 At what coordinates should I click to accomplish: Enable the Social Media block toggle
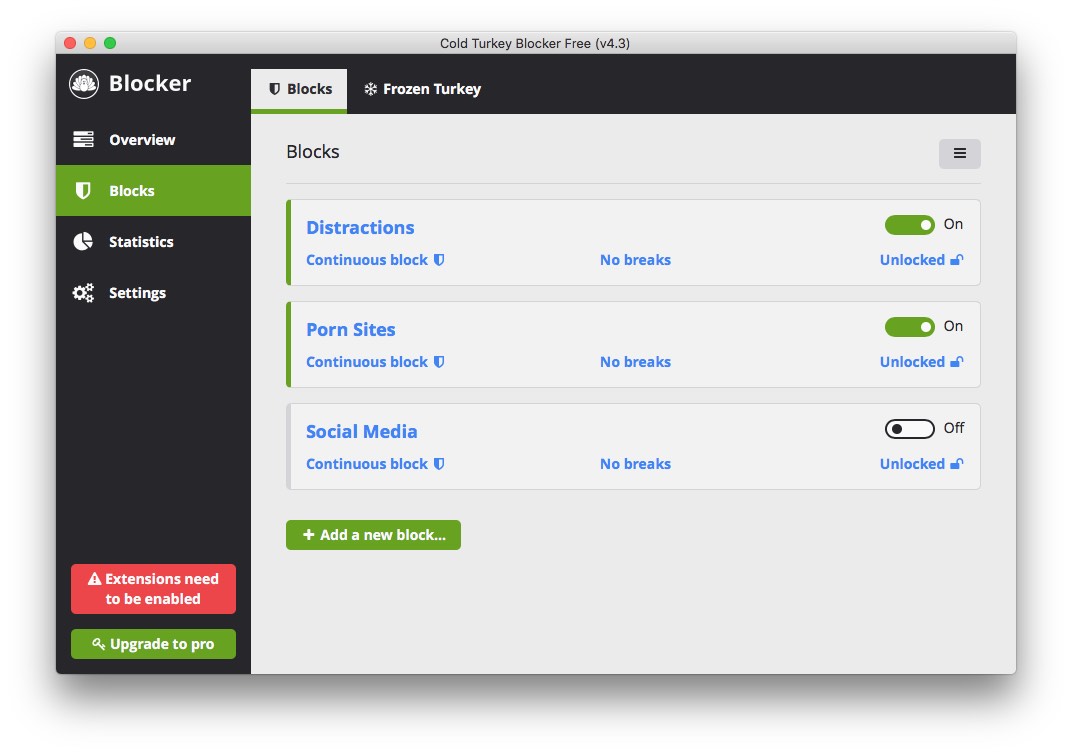[x=909, y=428]
